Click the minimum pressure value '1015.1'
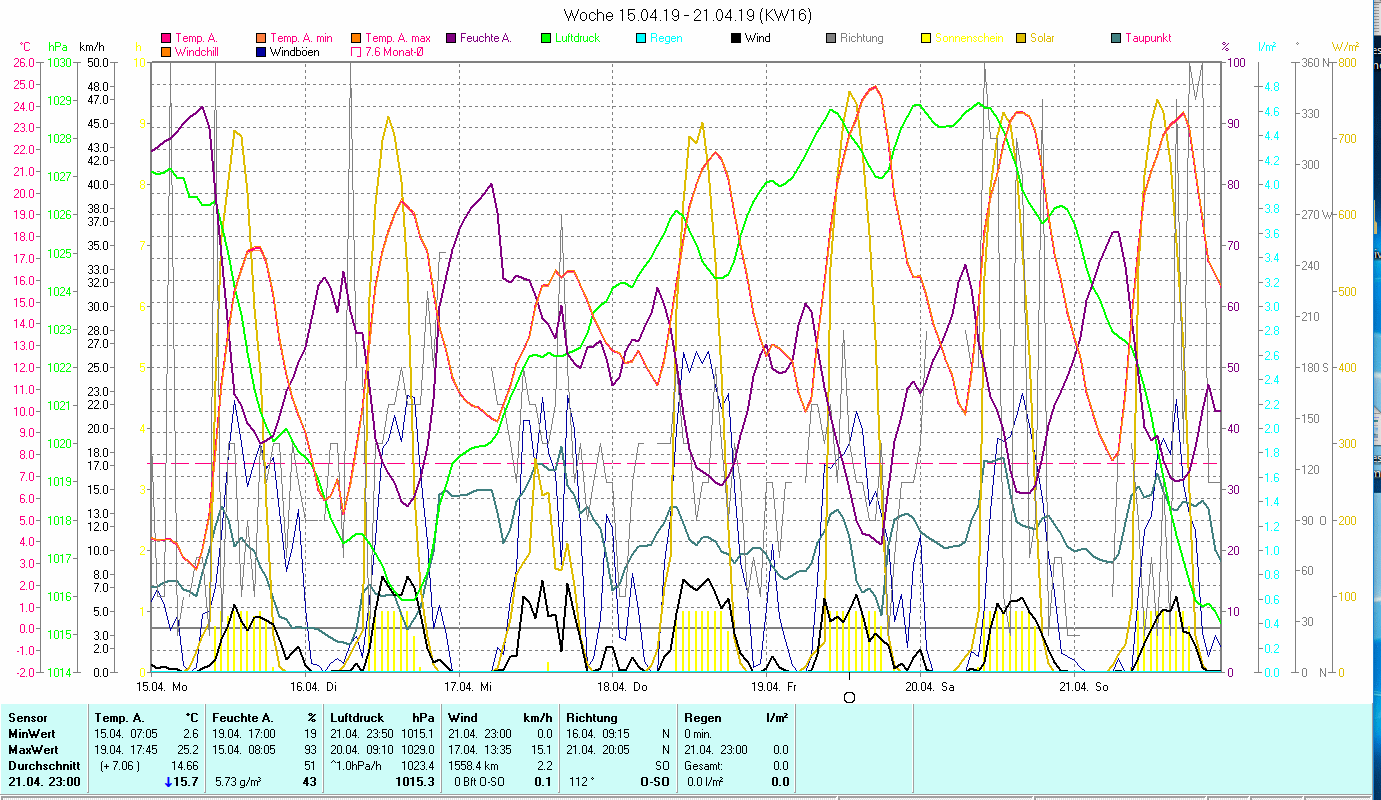Screen dimensions: 1381x800 (x=418, y=734)
